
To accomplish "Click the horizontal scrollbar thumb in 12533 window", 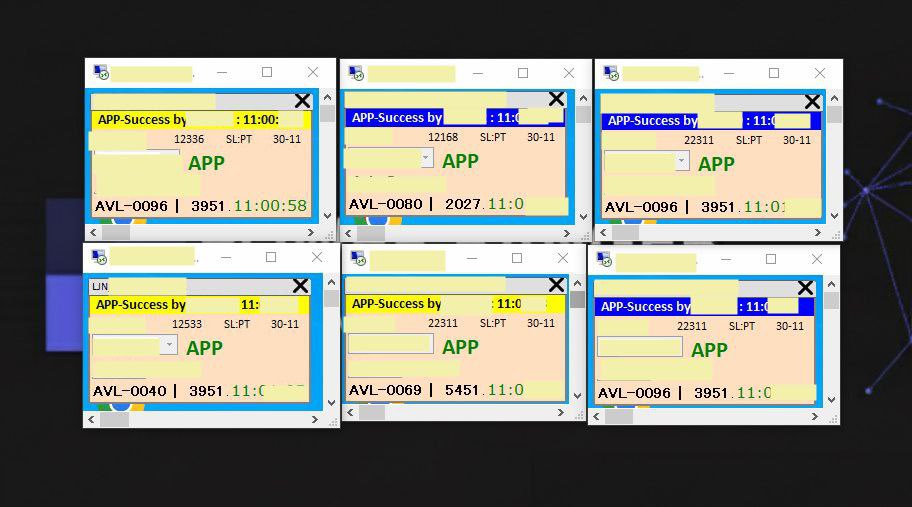I will point(115,419).
